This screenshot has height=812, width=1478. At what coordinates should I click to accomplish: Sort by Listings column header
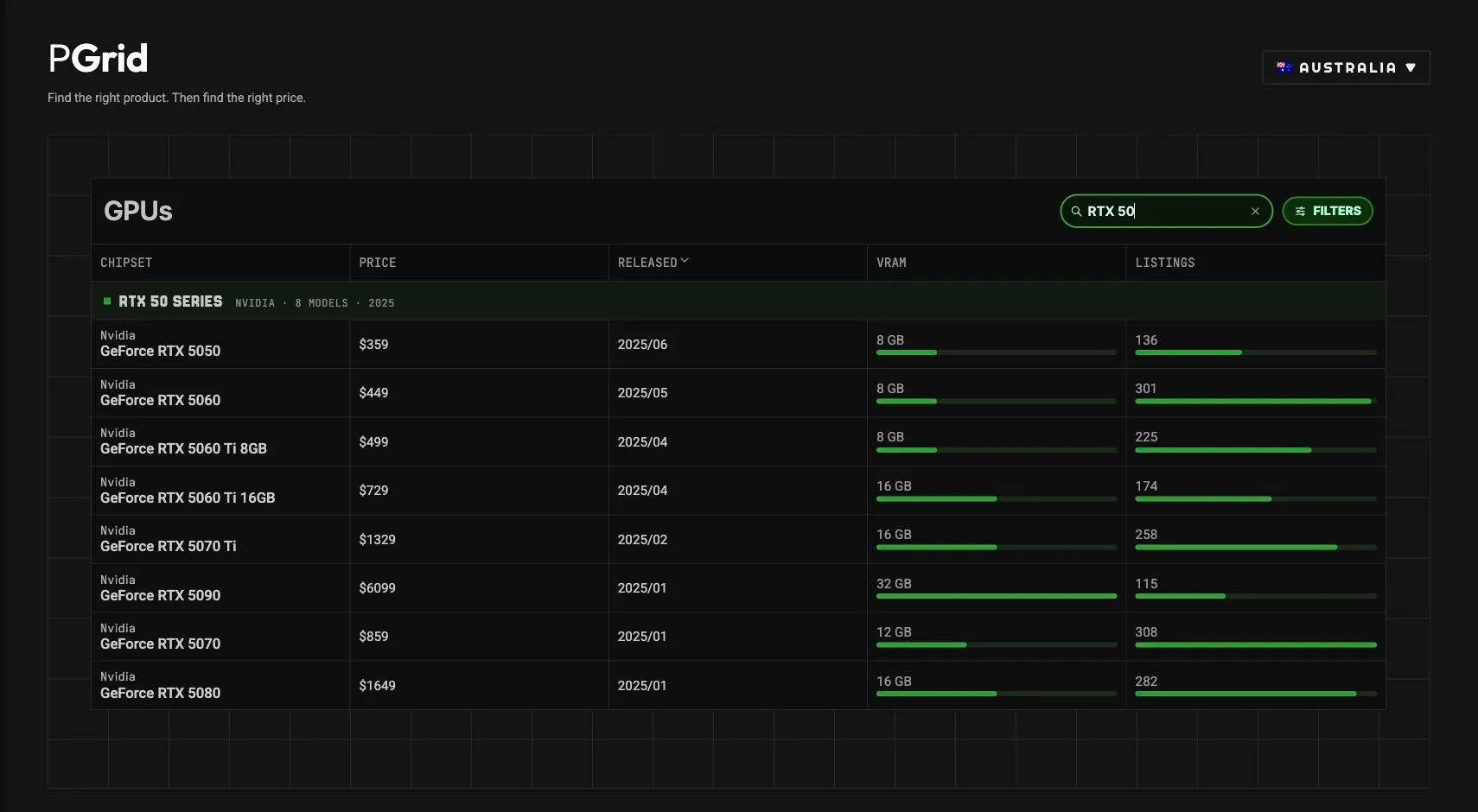pos(1165,263)
